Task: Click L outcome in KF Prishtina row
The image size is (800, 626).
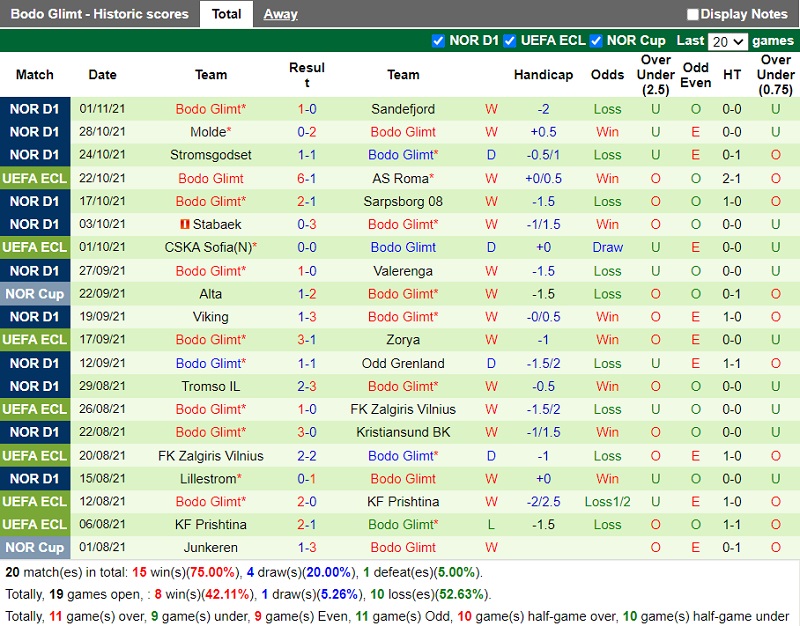Action: 491,524
